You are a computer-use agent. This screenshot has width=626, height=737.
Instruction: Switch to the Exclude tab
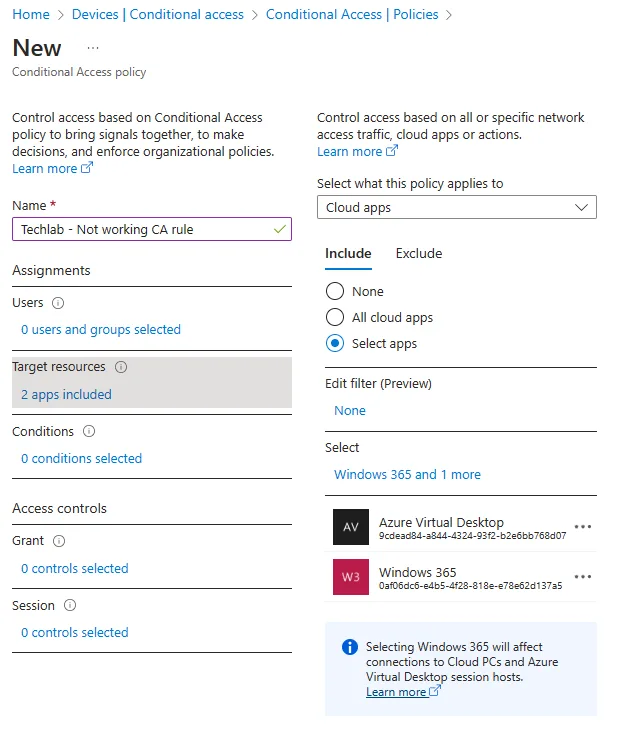coord(419,254)
